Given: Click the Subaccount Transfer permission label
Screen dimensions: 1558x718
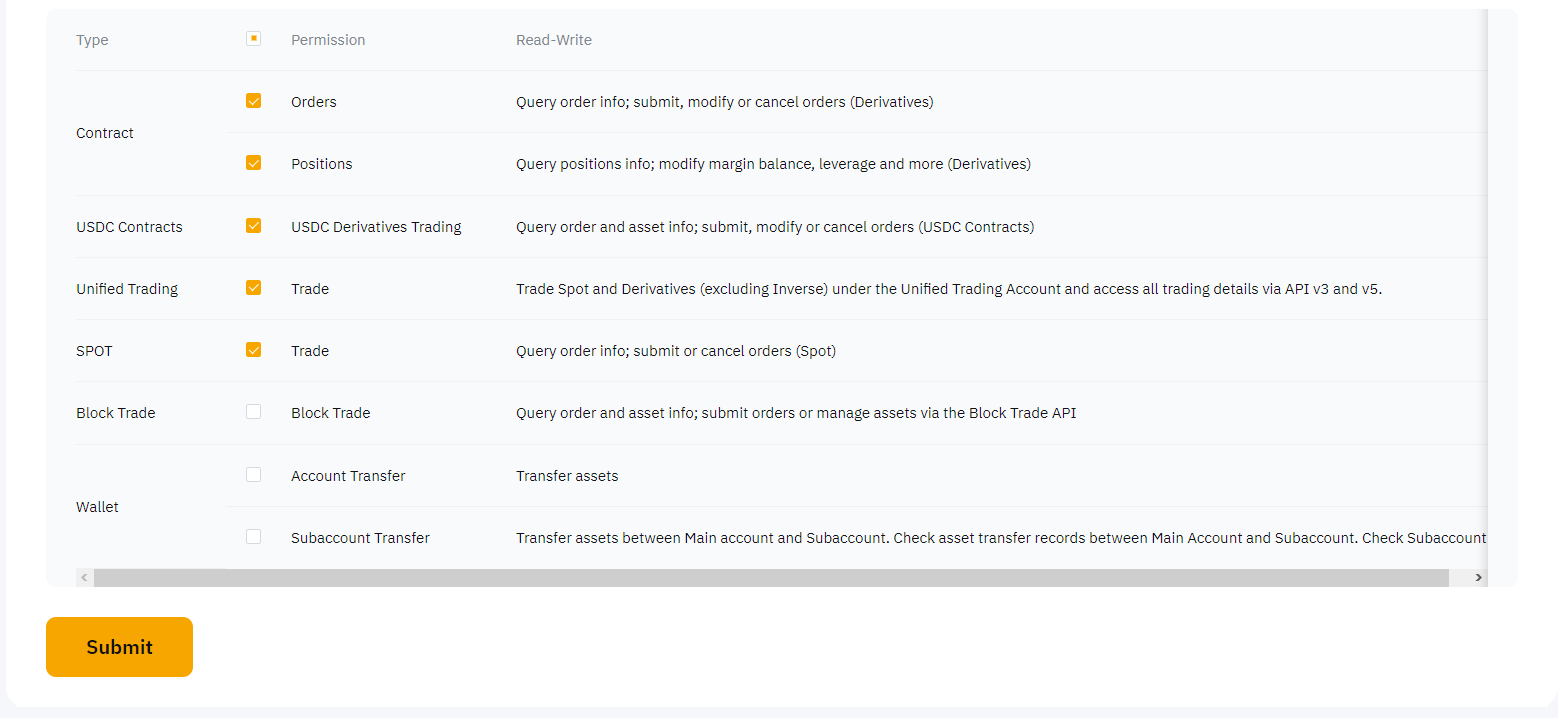Looking at the screenshot, I should tap(360, 538).
